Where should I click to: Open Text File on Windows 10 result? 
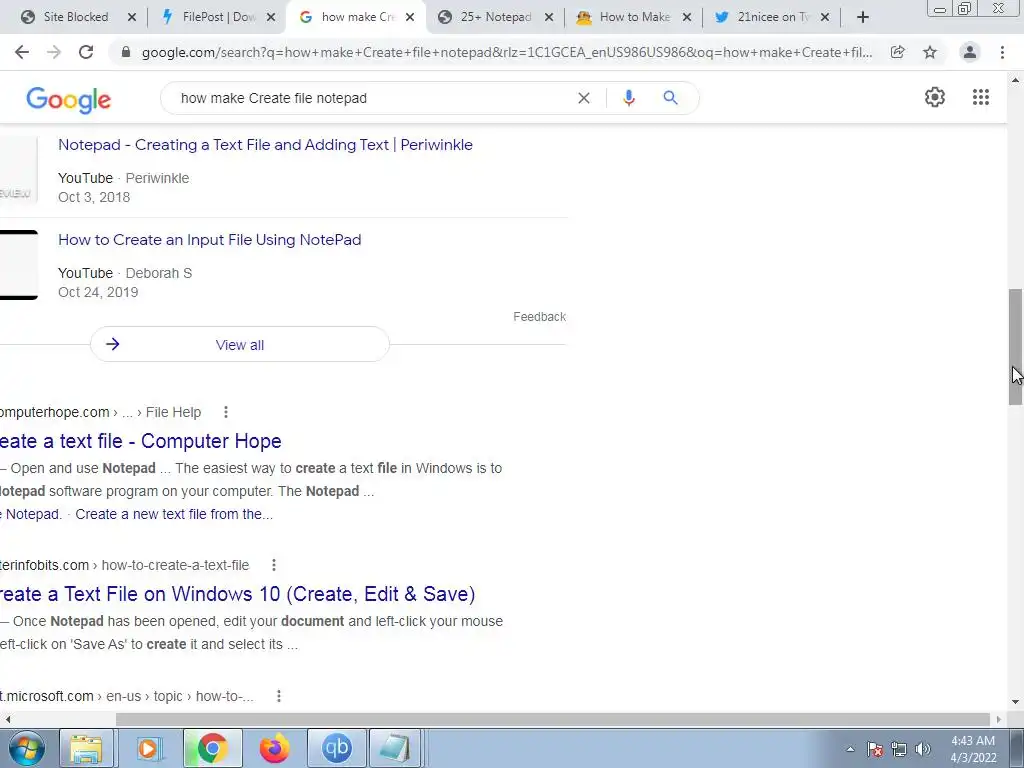238,594
